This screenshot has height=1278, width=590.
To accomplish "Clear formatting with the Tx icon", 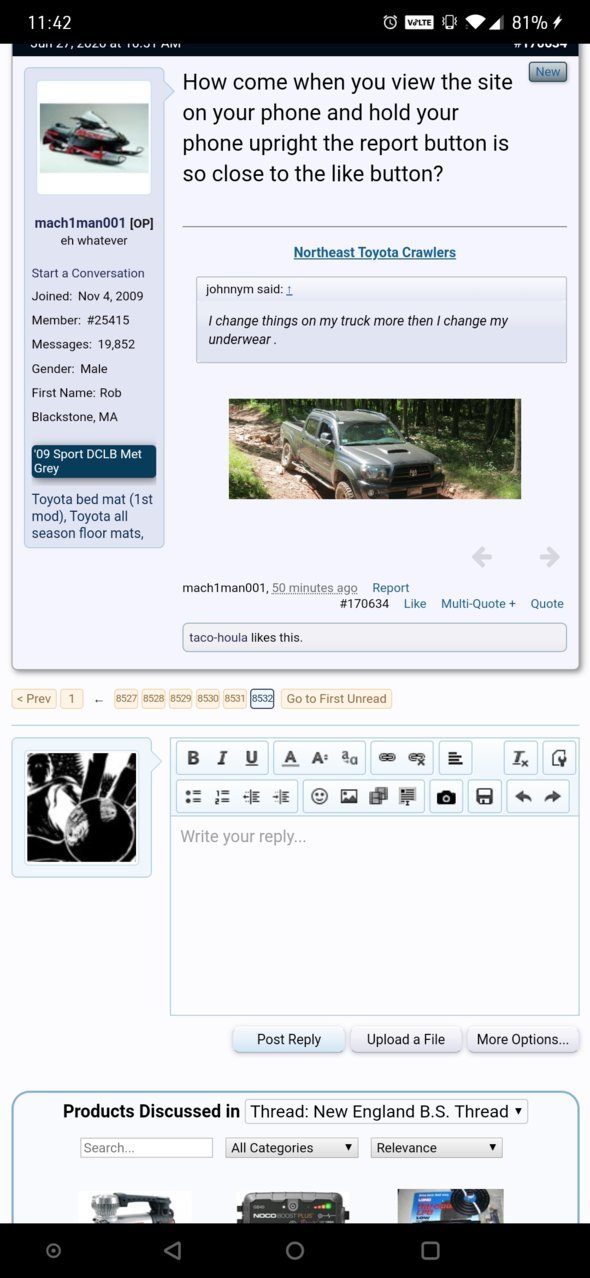I will (x=520, y=758).
